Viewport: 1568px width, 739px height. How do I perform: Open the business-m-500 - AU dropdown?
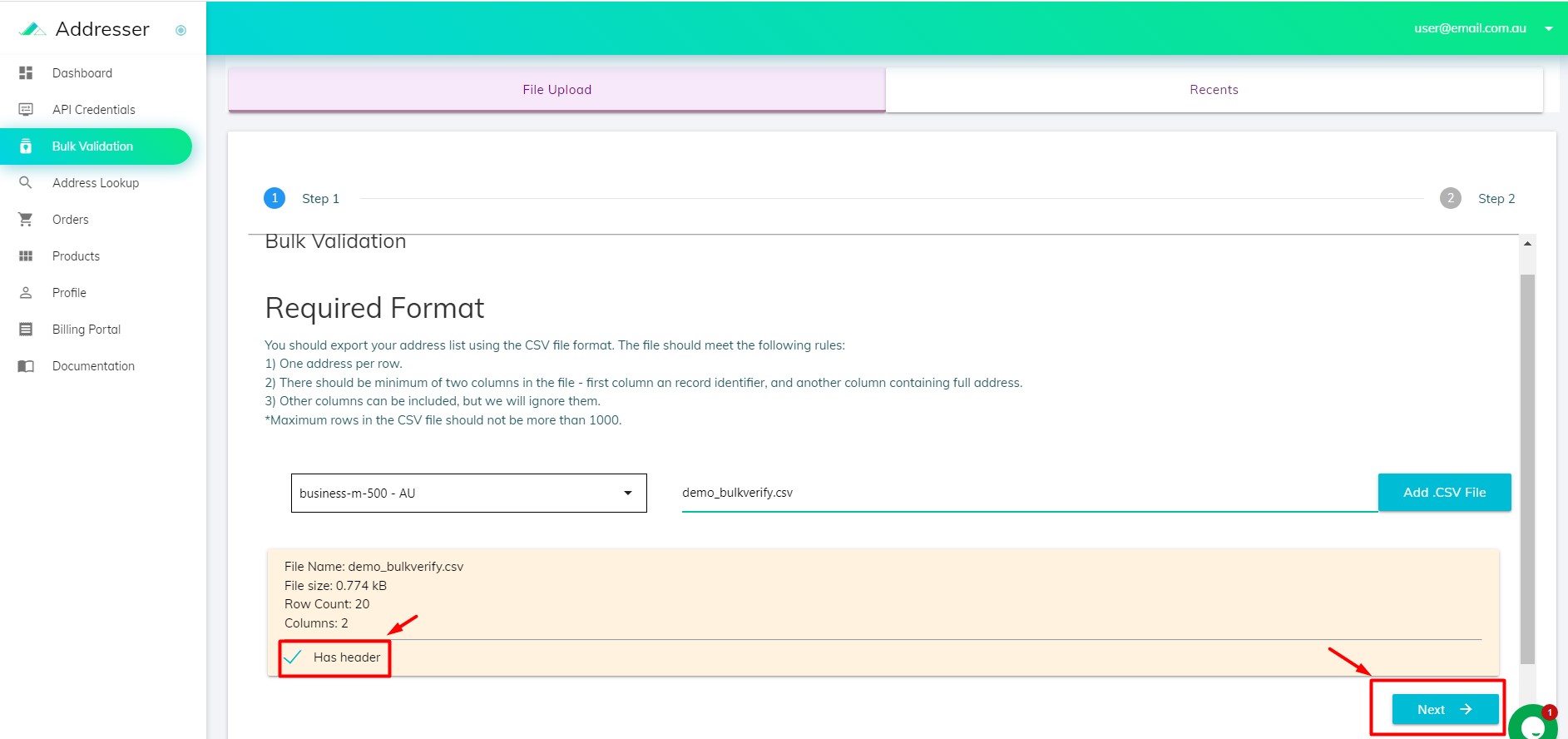point(468,493)
